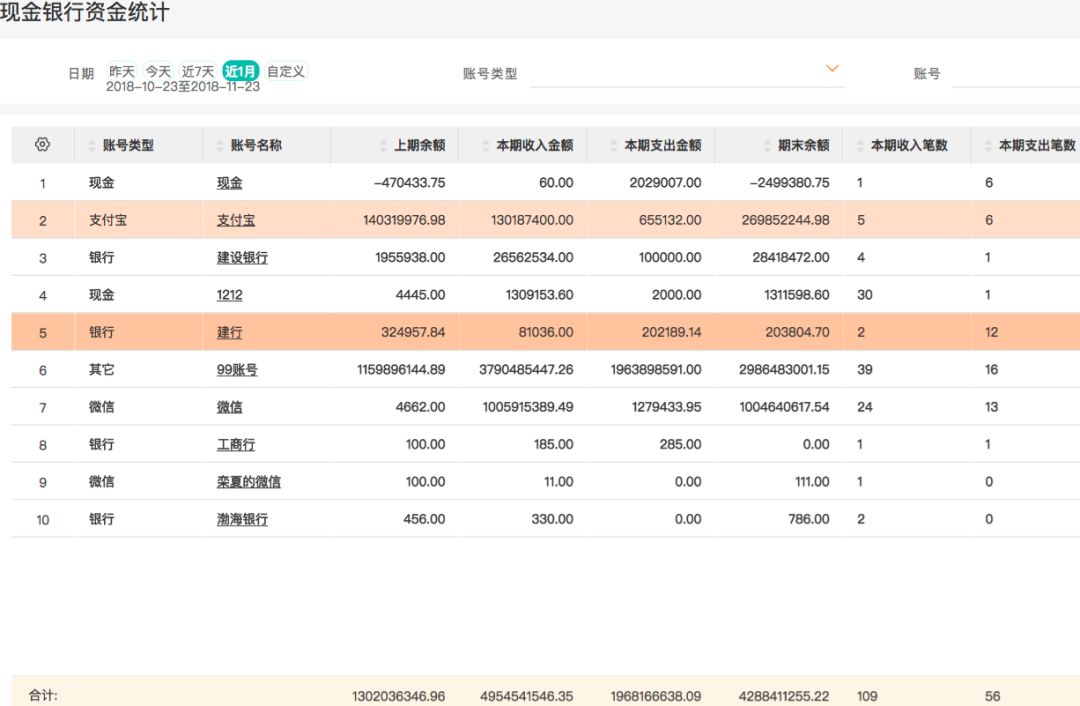Sort by 本期支出笔数 column arrows

[988, 145]
